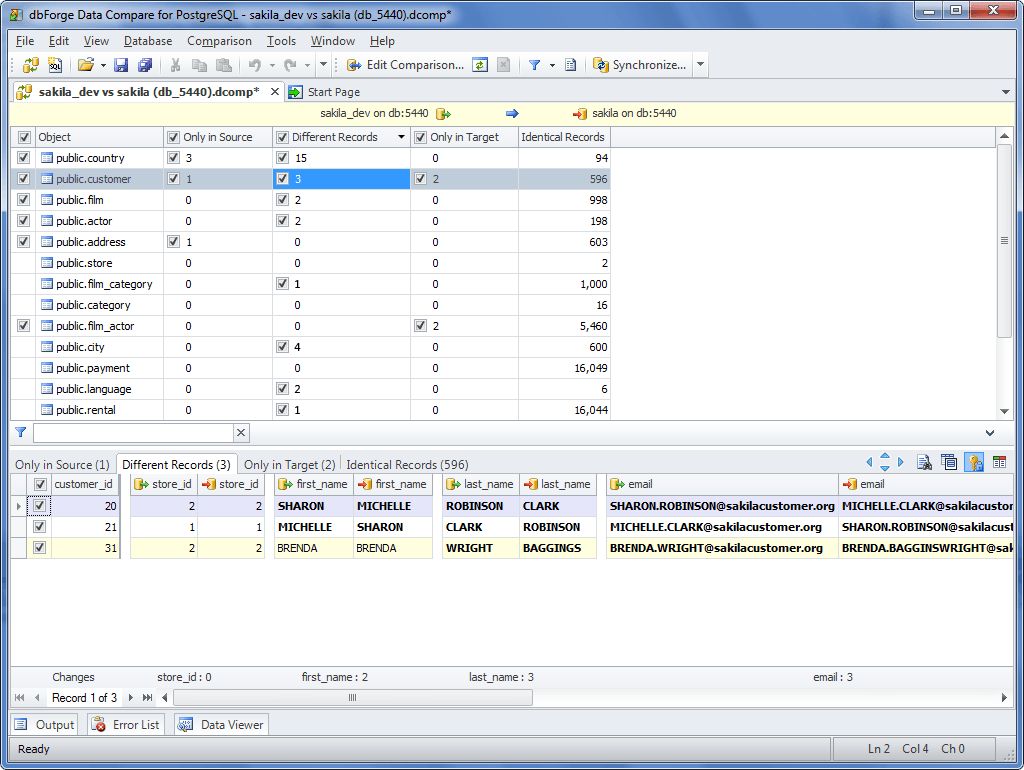This screenshot has height=770, width=1024.
Task: Uncheck the checkbox for customer_id 21 row
Action: [x=39, y=526]
